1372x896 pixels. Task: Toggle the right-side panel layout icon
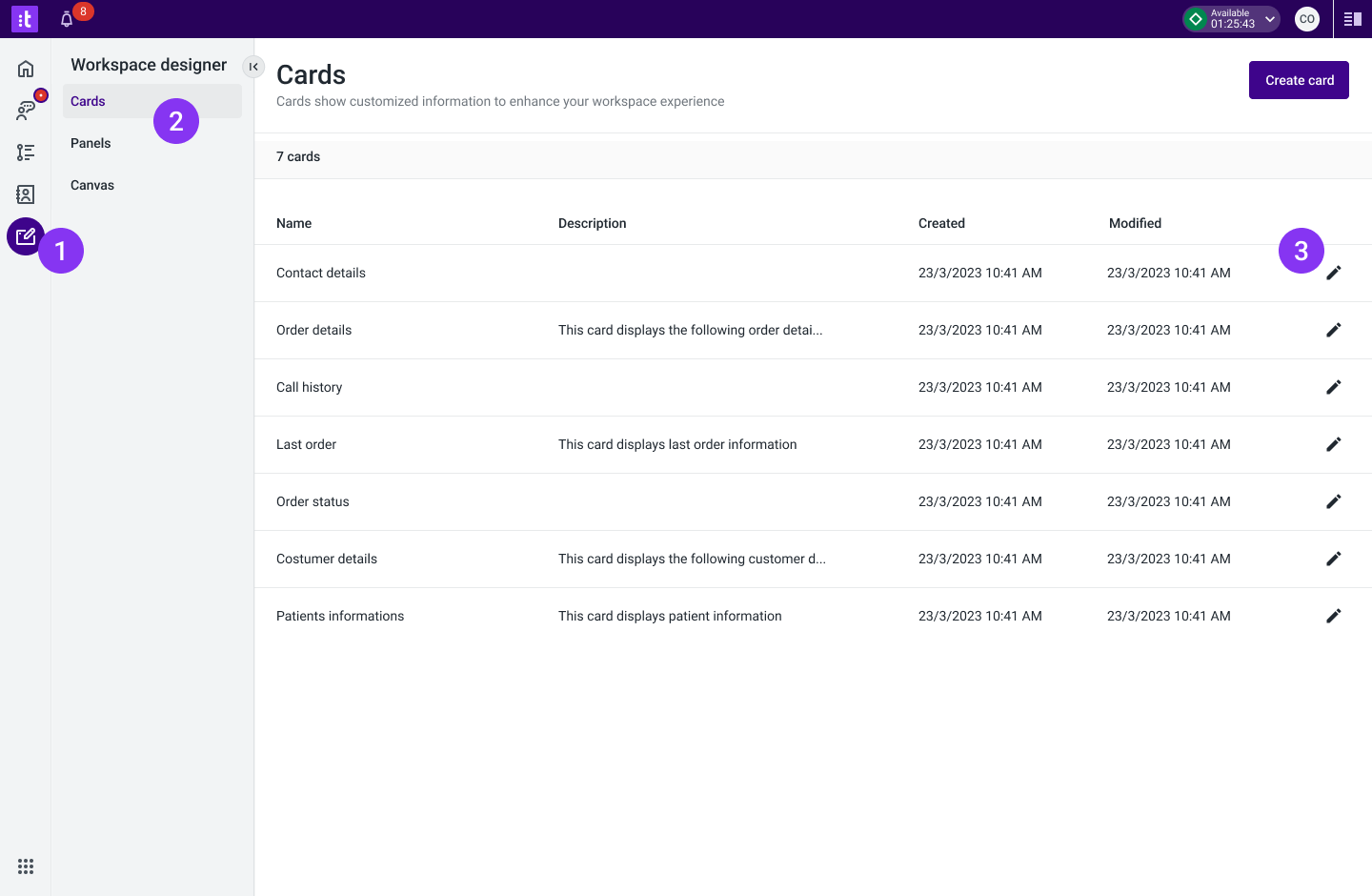click(1353, 19)
